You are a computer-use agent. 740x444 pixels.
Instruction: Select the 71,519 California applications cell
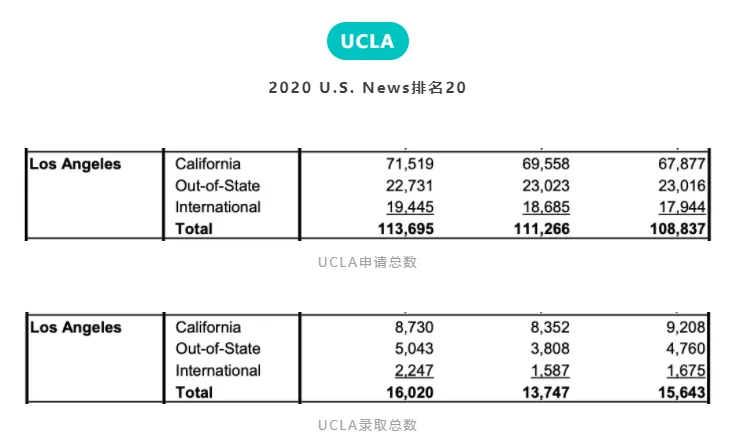(x=409, y=164)
